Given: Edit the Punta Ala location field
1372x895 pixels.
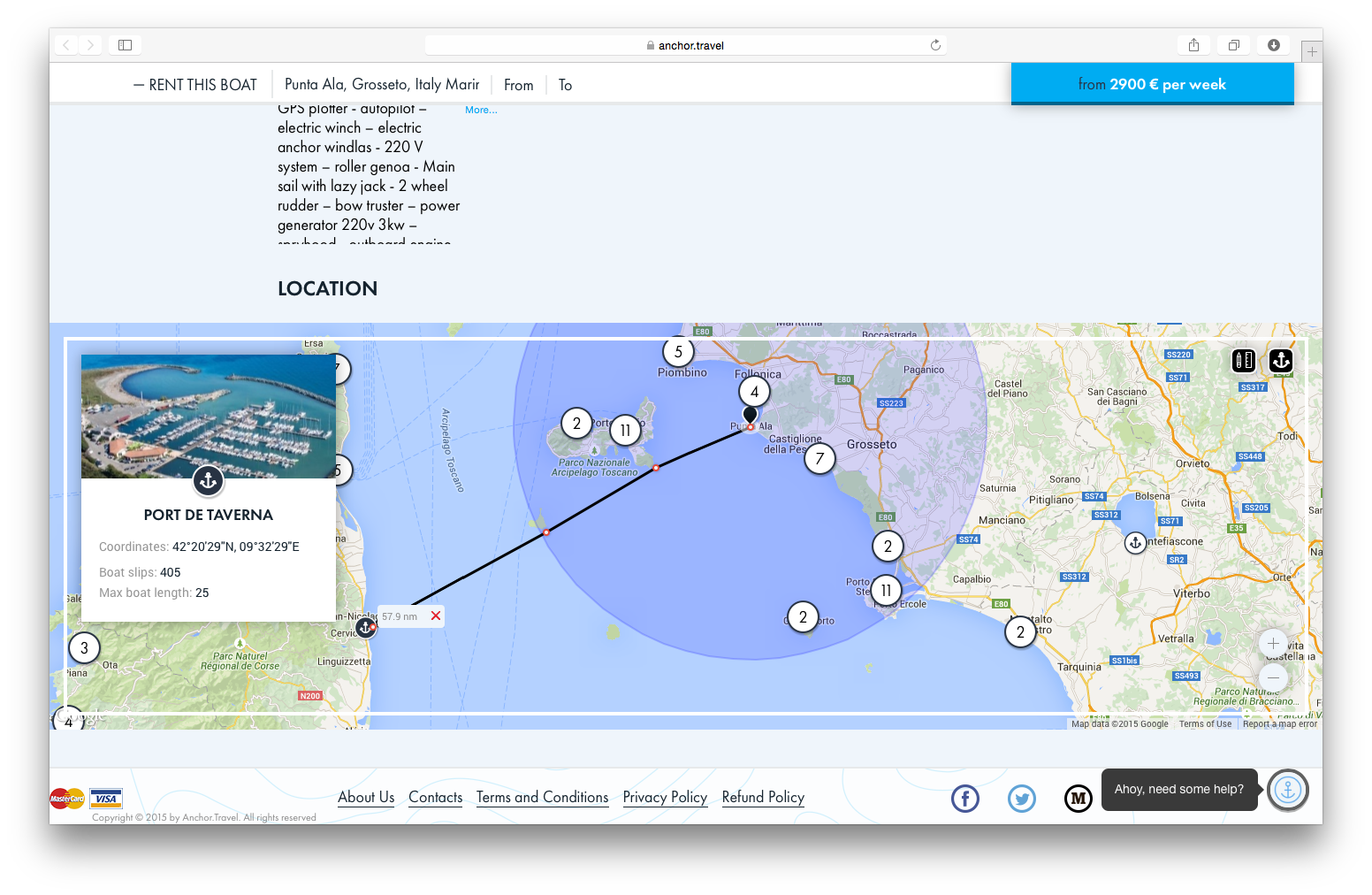Looking at the screenshot, I should click(382, 85).
